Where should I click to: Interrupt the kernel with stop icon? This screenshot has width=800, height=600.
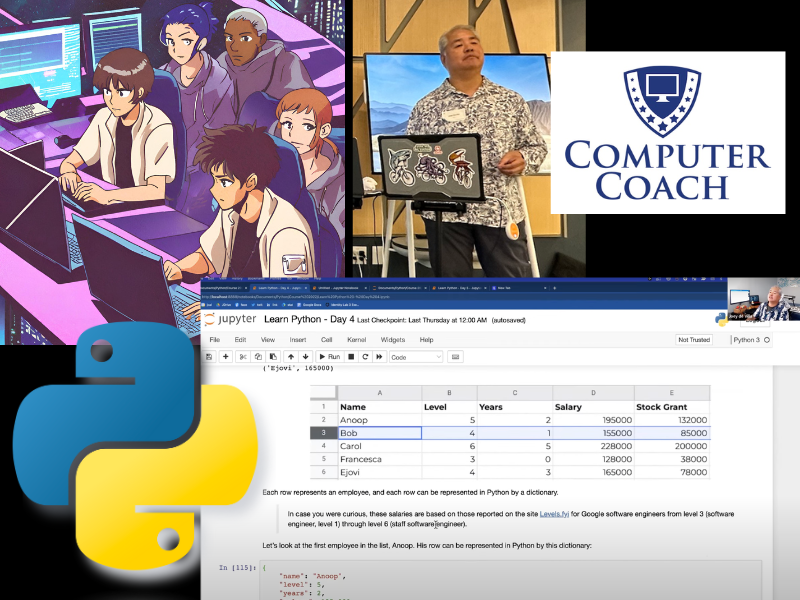click(351, 357)
